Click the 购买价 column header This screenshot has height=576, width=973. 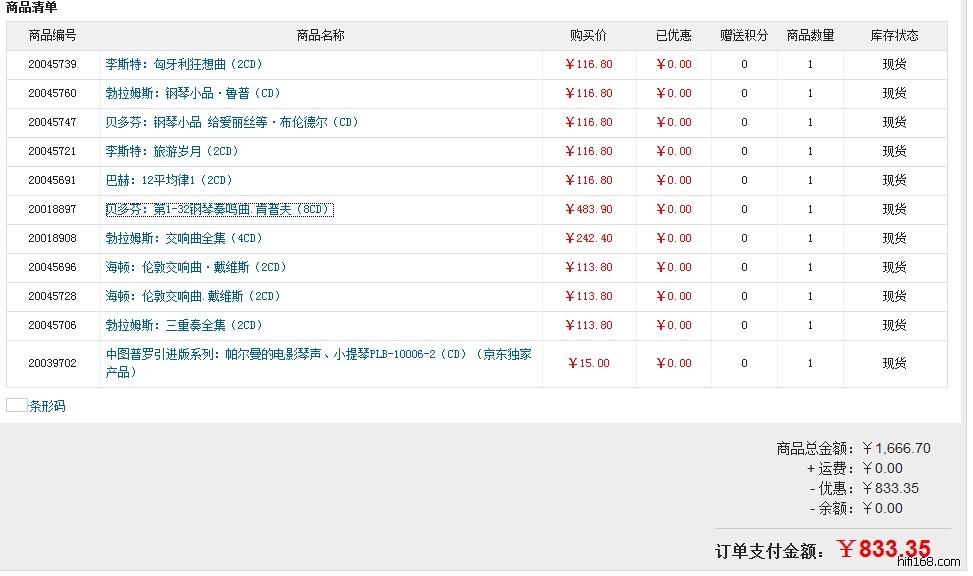point(588,35)
